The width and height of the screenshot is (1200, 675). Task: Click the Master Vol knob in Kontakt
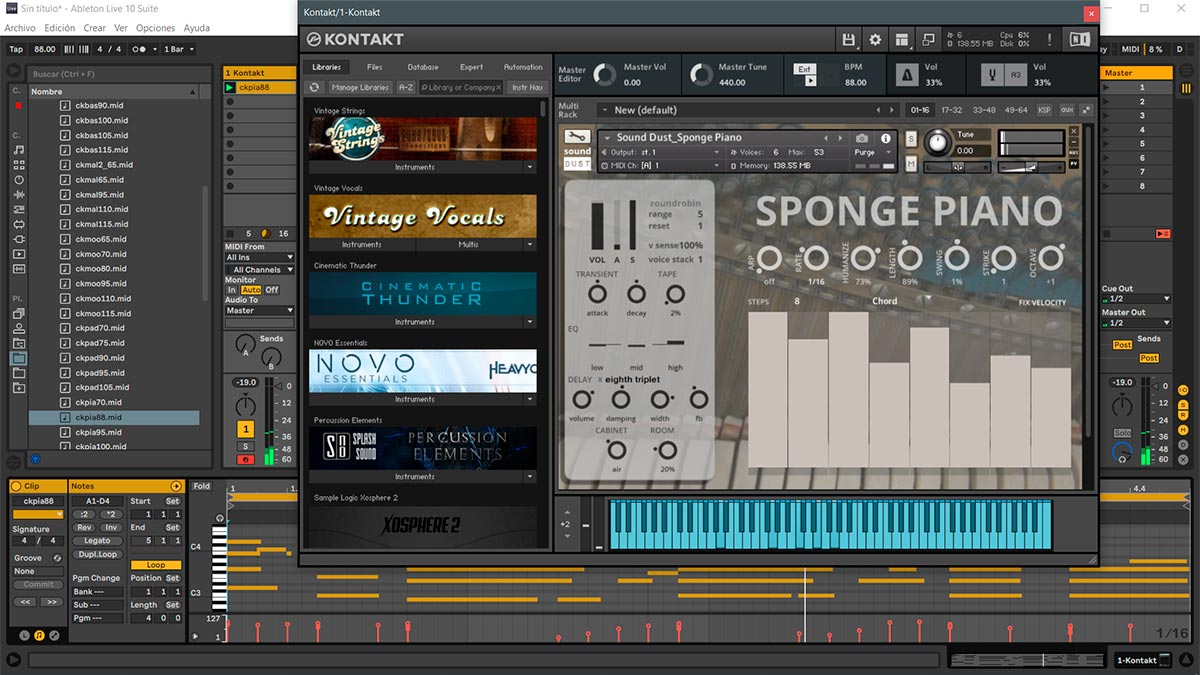tap(604, 75)
